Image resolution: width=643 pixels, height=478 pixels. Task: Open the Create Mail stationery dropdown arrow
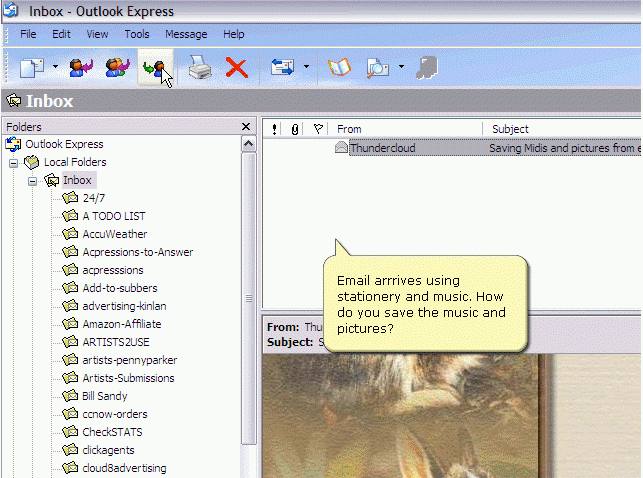coord(55,66)
